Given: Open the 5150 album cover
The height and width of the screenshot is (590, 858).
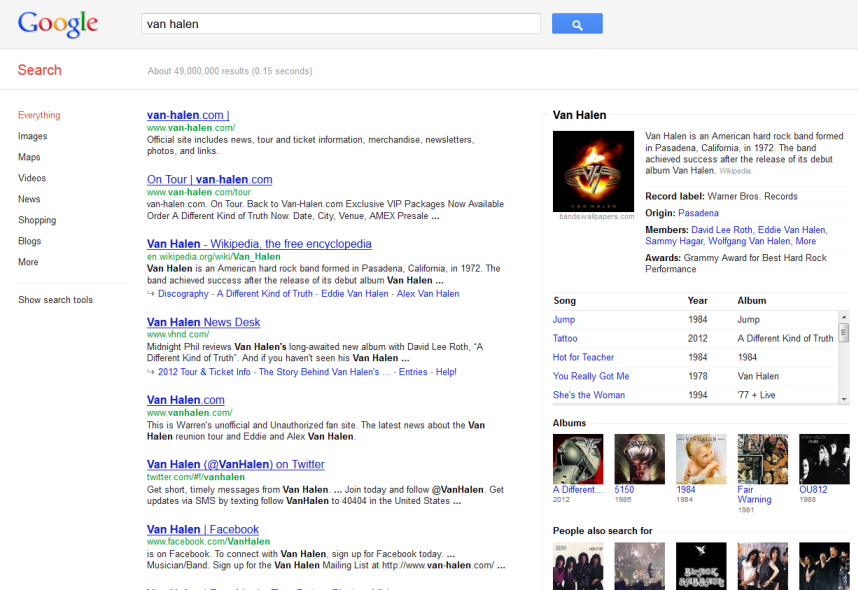Looking at the screenshot, I should click(640, 459).
